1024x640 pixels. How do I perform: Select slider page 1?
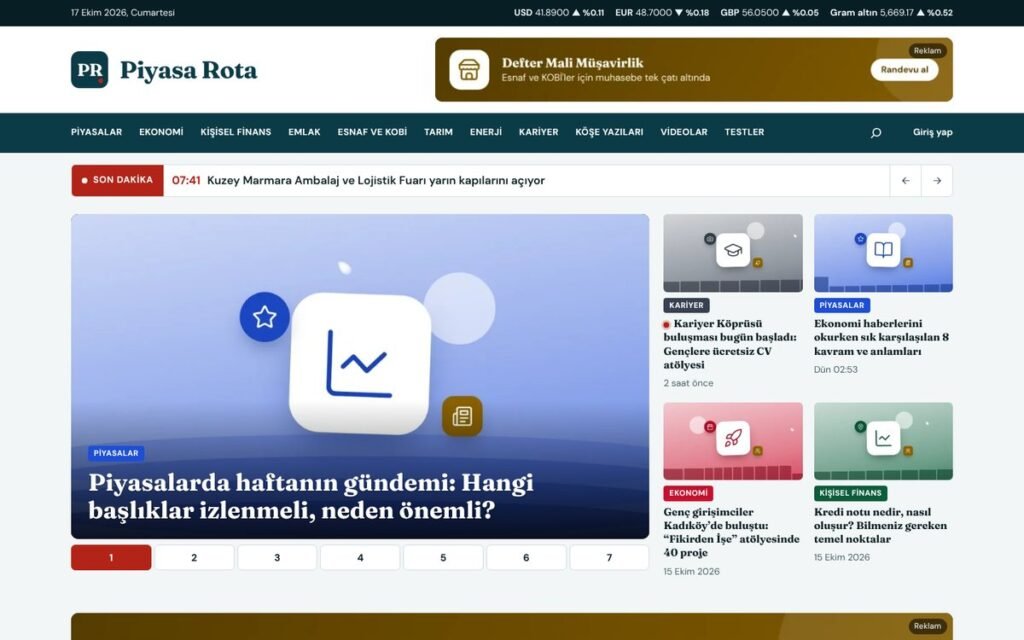111,558
